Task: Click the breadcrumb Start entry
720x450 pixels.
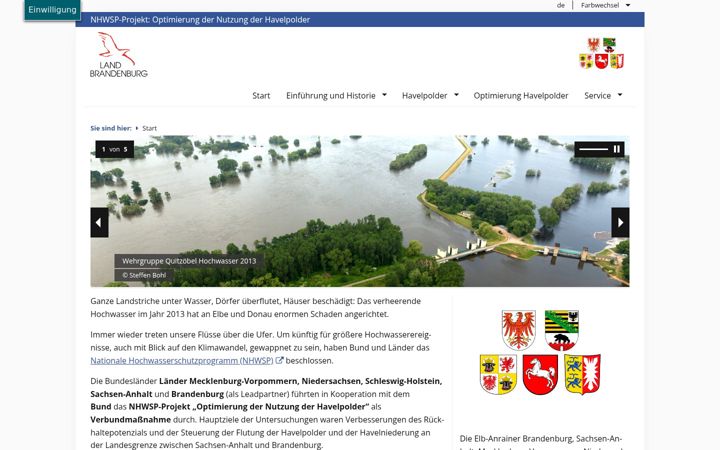Action: coord(149,128)
